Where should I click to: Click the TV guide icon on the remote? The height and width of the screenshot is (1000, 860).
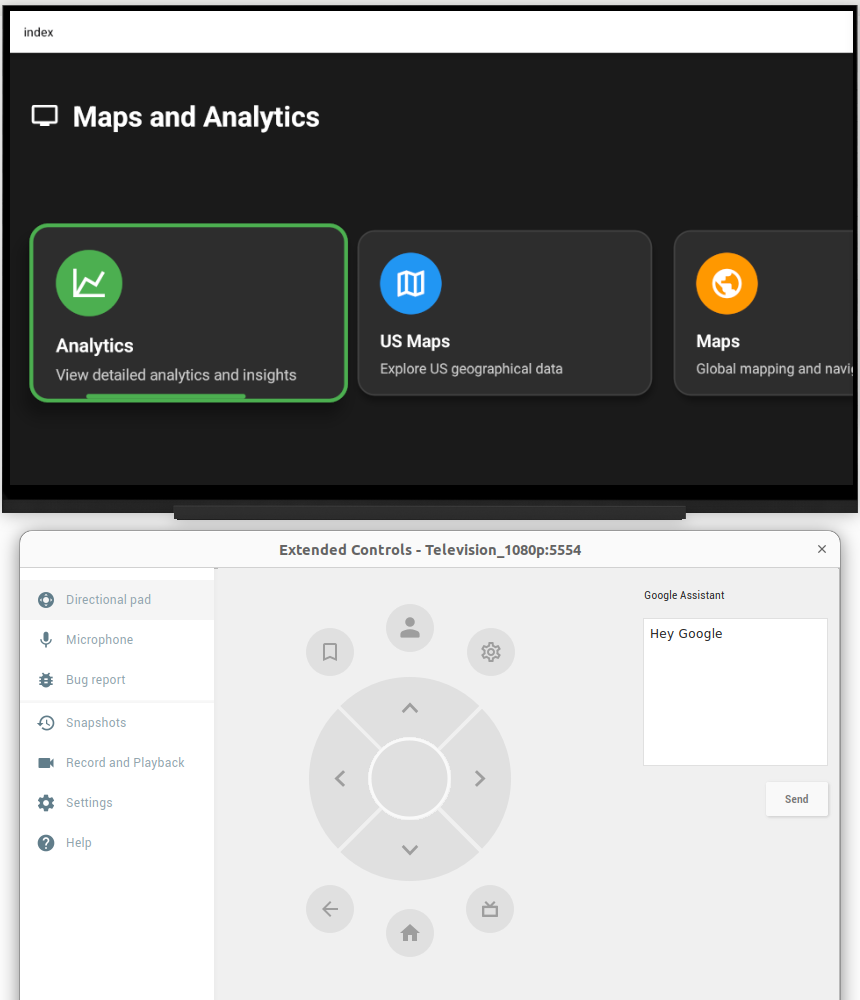(x=490, y=908)
